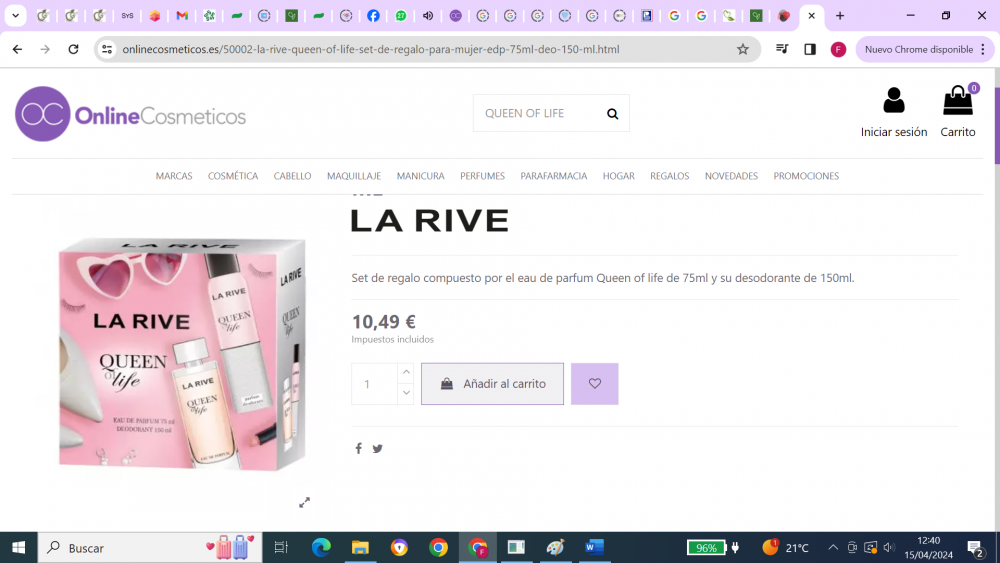Add product to wishlist heart button
Image resolution: width=1000 pixels, height=563 pixels.
[594, 384]
